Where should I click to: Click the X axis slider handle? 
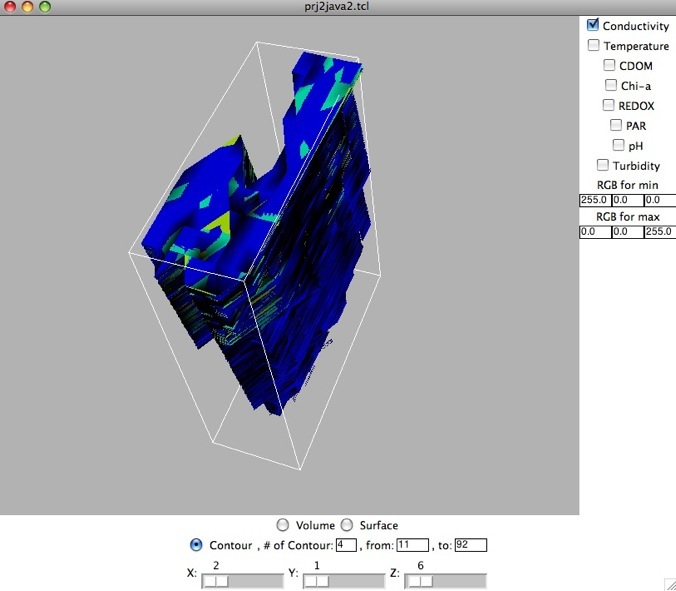point(216,582)
